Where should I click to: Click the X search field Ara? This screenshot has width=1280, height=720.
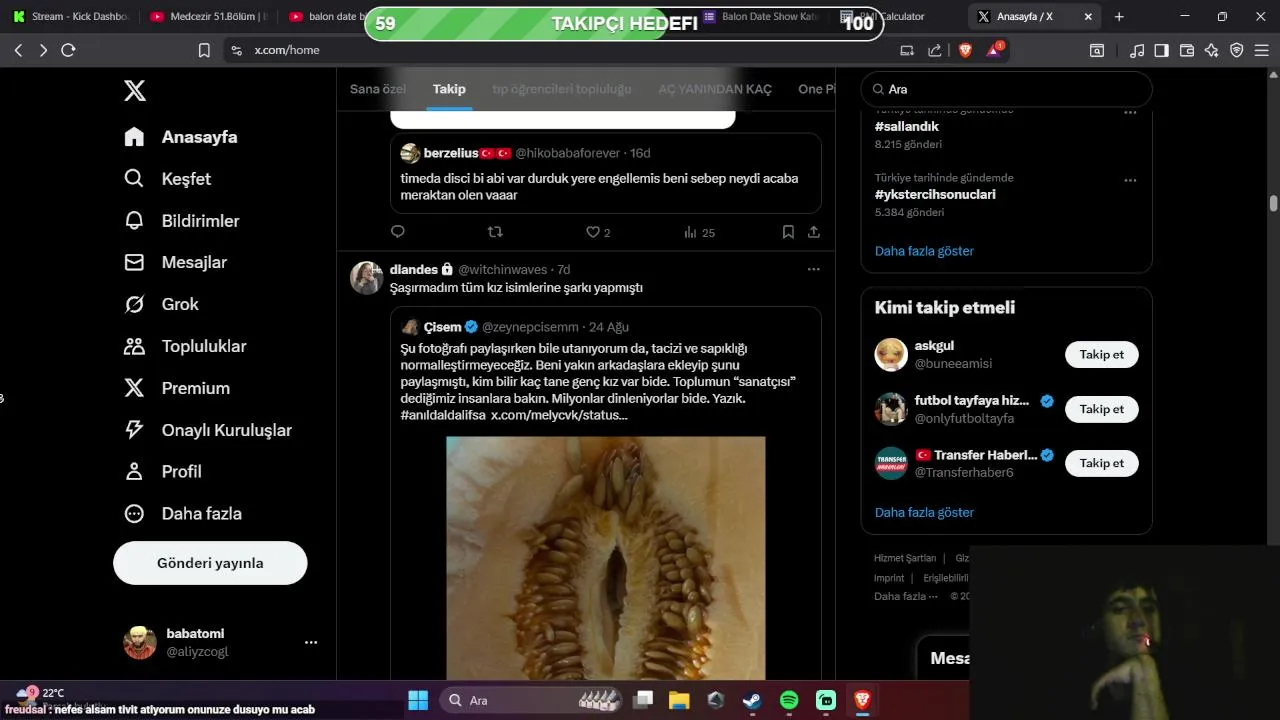(1007, 89)
